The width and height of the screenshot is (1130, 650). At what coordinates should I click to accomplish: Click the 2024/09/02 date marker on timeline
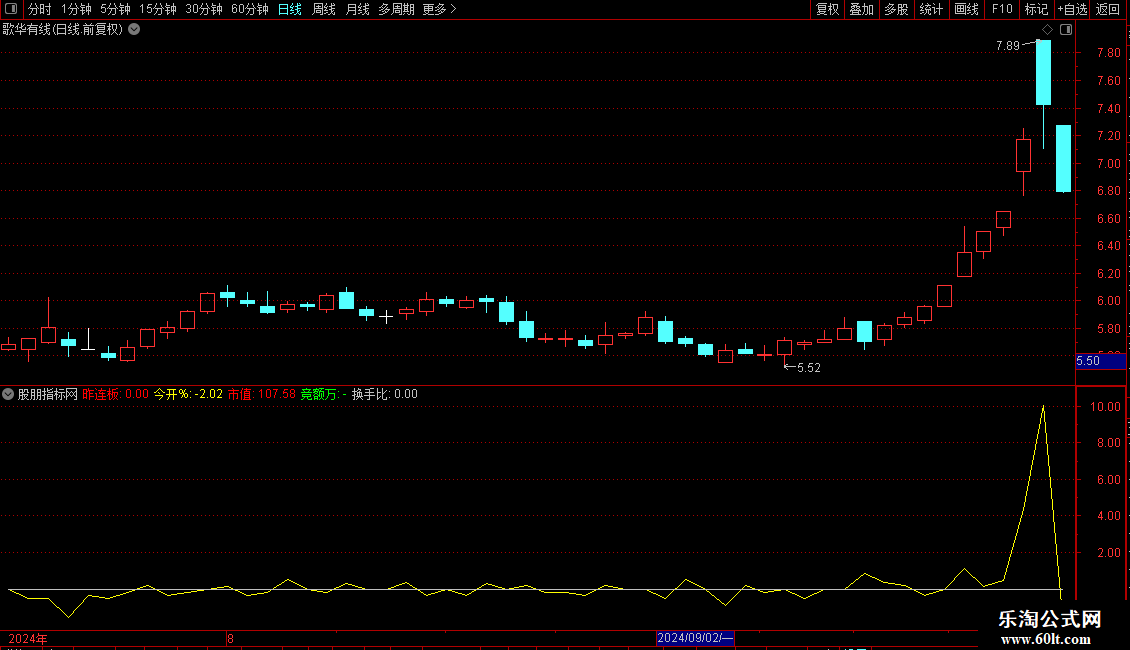coord(695,638)
